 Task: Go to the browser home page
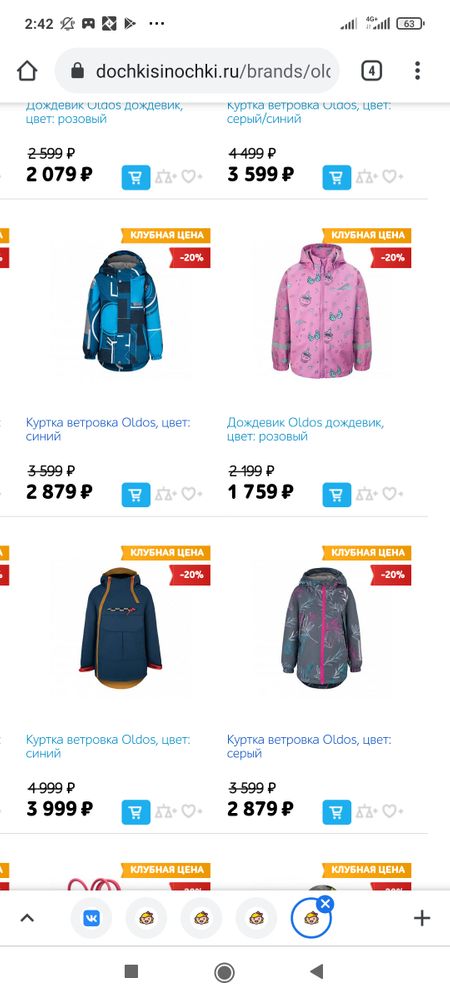pos(27,71)
